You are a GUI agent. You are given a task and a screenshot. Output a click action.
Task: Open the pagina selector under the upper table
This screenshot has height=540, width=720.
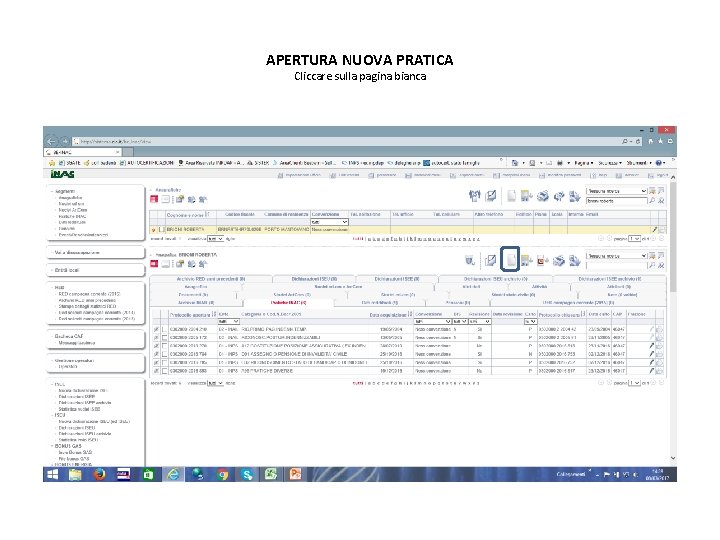pyautogui.click(x=634, y=239)
